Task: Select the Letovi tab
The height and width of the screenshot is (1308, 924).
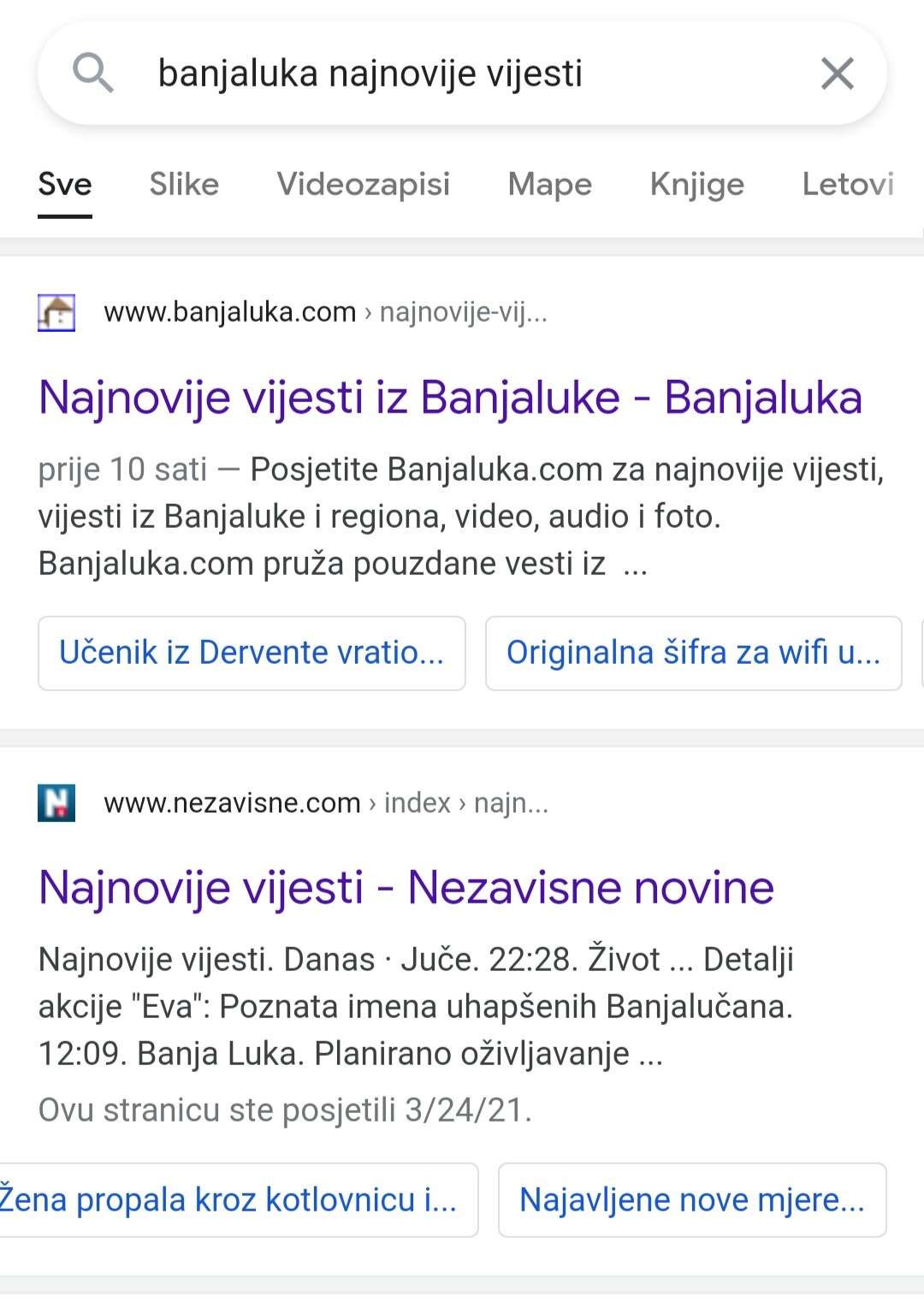Action: click(847, 185)
